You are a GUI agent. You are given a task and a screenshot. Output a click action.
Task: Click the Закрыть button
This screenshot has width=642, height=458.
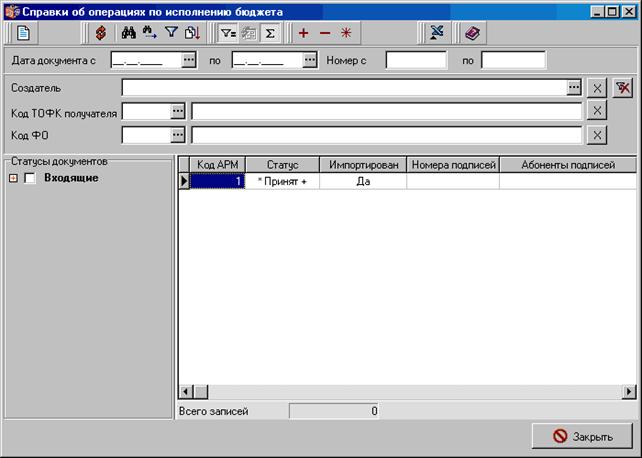(582, 436)
